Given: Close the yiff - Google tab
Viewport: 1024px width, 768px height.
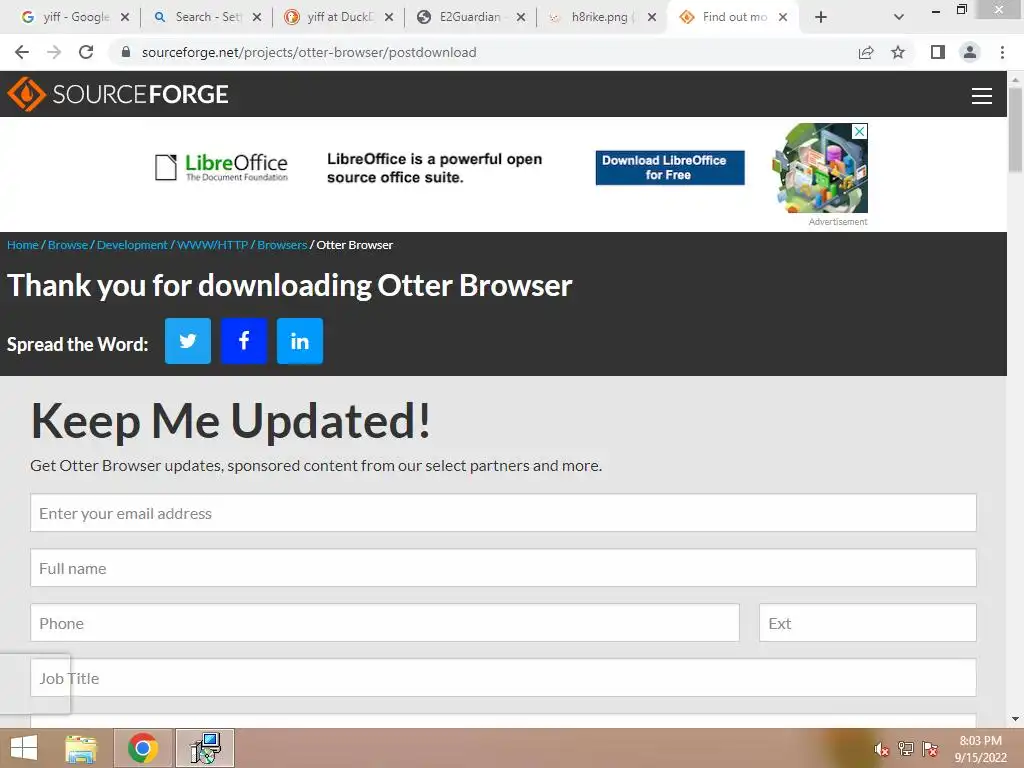Looking at the screenshot, I should coord(125,17).
